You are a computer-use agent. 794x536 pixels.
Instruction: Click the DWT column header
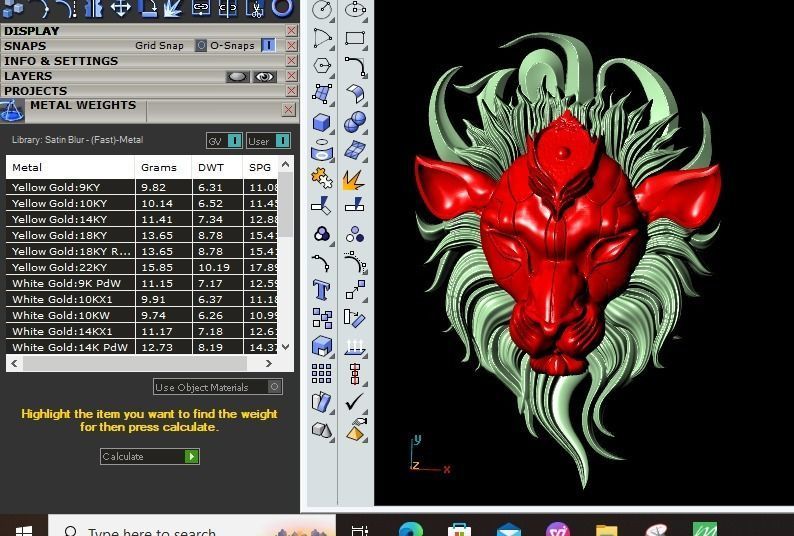click(x=218, y=167)
